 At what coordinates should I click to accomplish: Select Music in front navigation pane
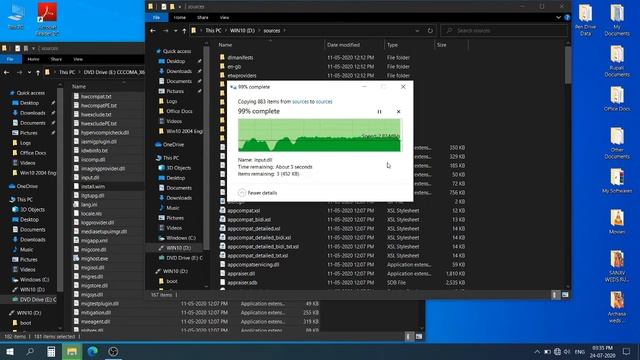(x=173, y=208)
